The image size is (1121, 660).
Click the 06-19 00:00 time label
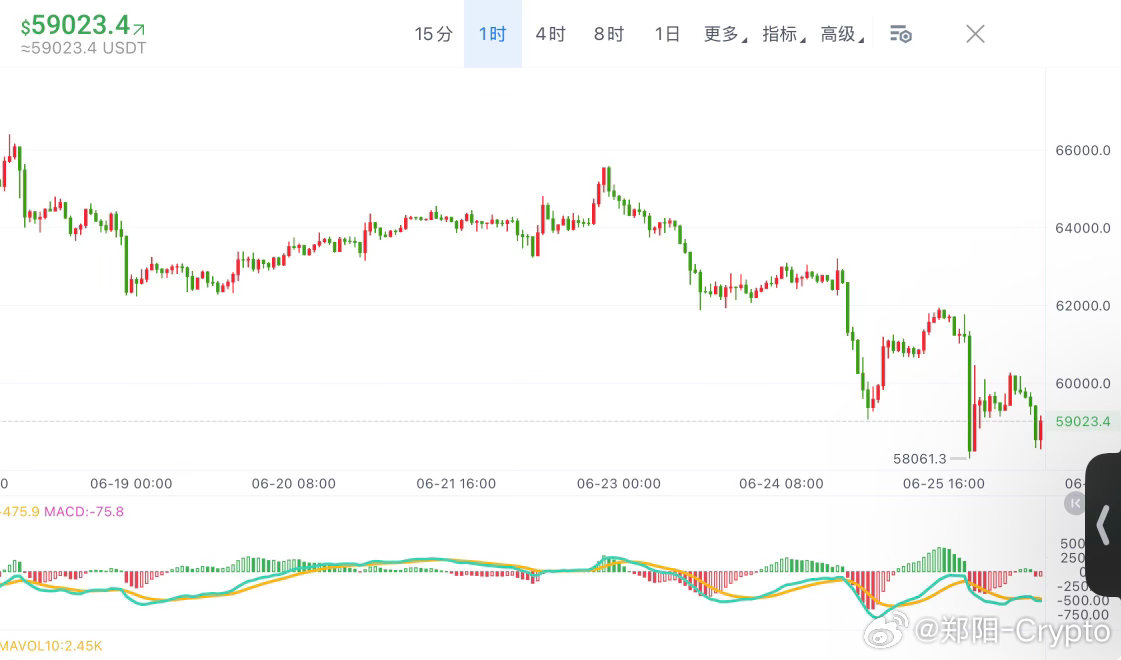[131, 483]
